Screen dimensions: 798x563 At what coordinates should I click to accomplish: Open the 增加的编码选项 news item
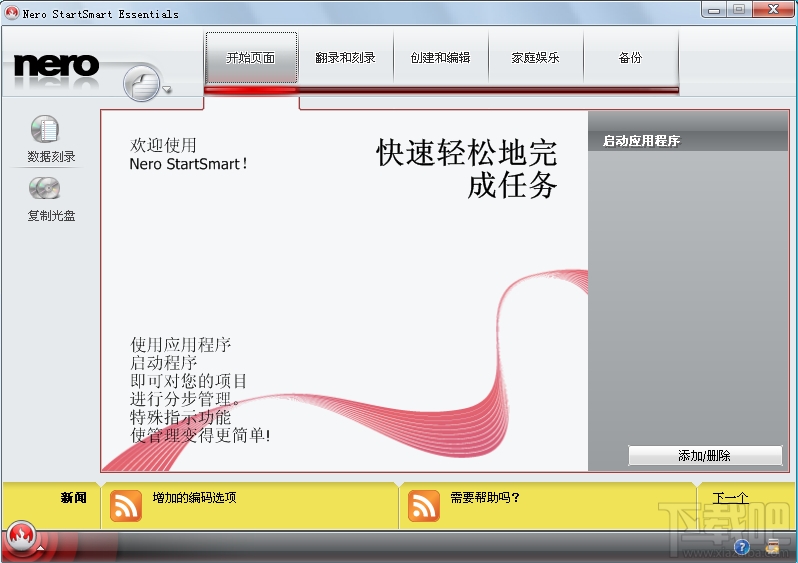pyautogui.click(x=194, y=497)
